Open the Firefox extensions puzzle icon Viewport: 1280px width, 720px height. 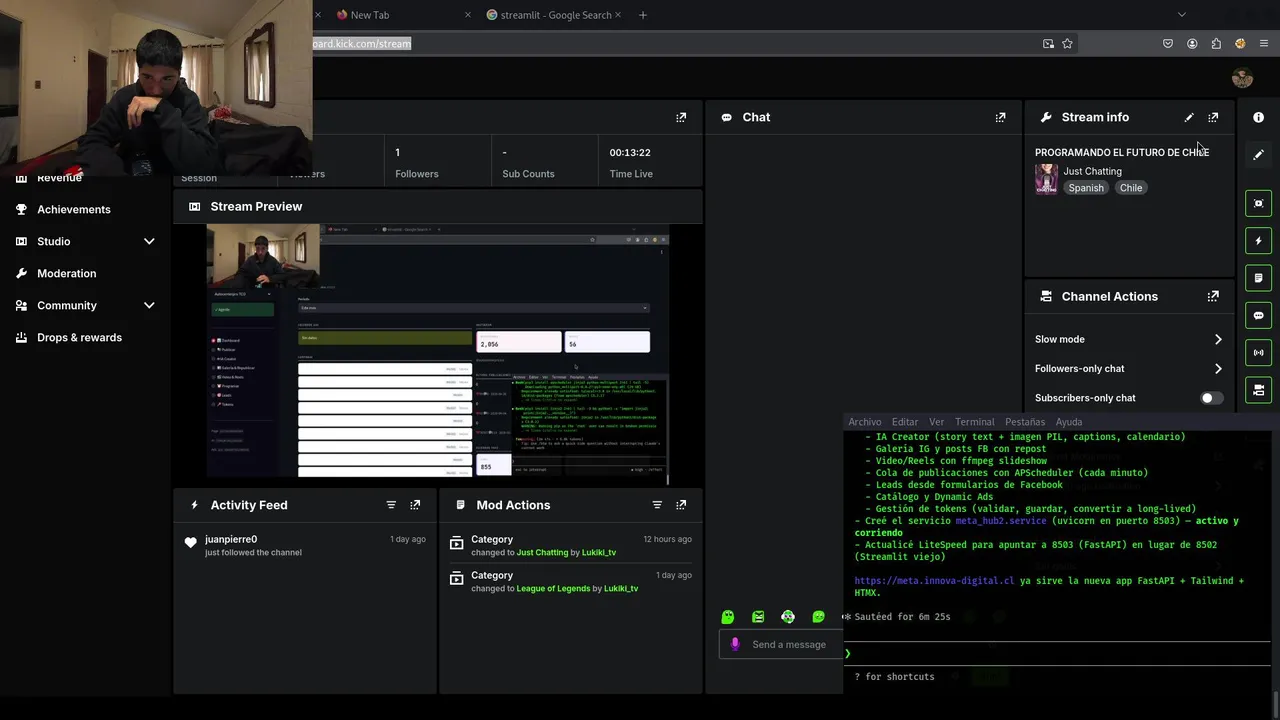pyautogui.click(x=1216, y=43)
